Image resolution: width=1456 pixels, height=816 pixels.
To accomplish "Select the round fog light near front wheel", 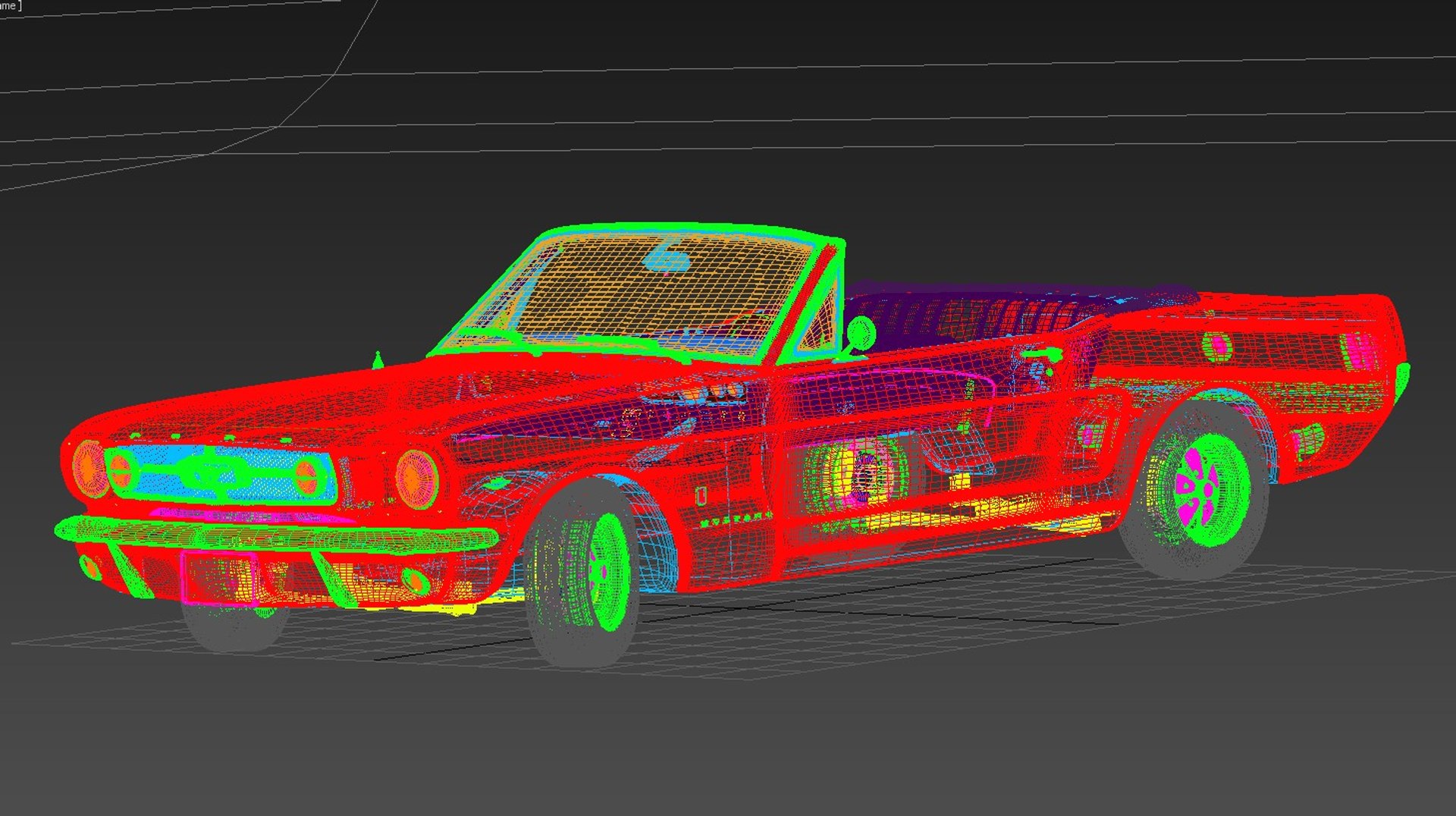I will tap(415, 580).
